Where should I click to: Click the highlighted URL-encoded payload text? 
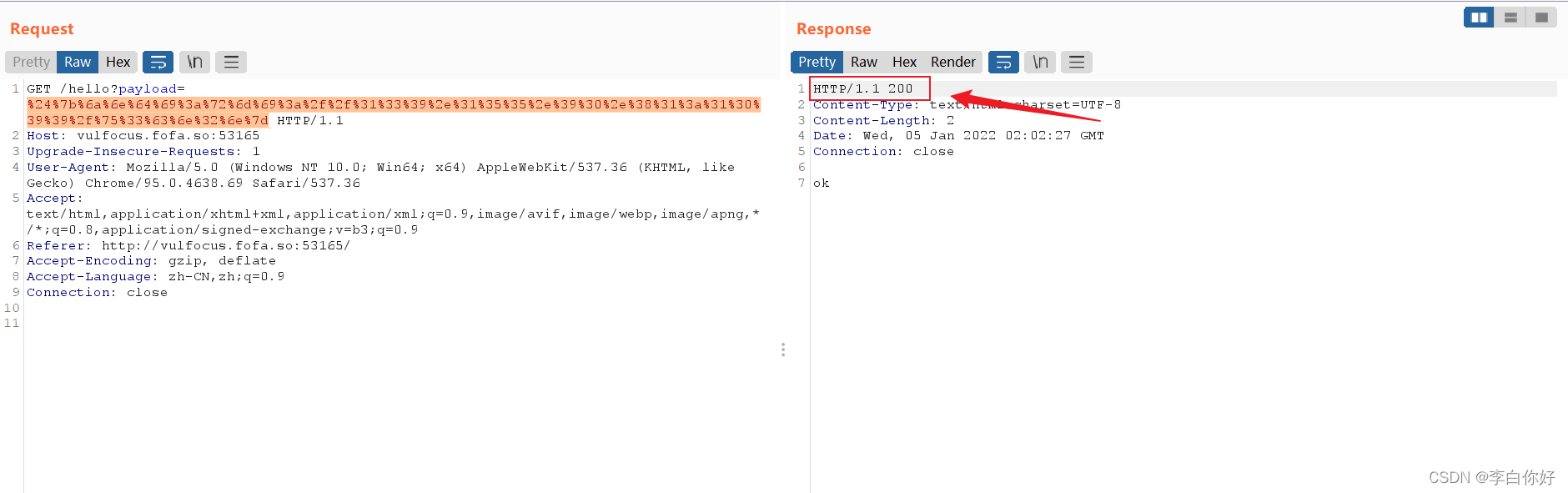pos(393,112)
